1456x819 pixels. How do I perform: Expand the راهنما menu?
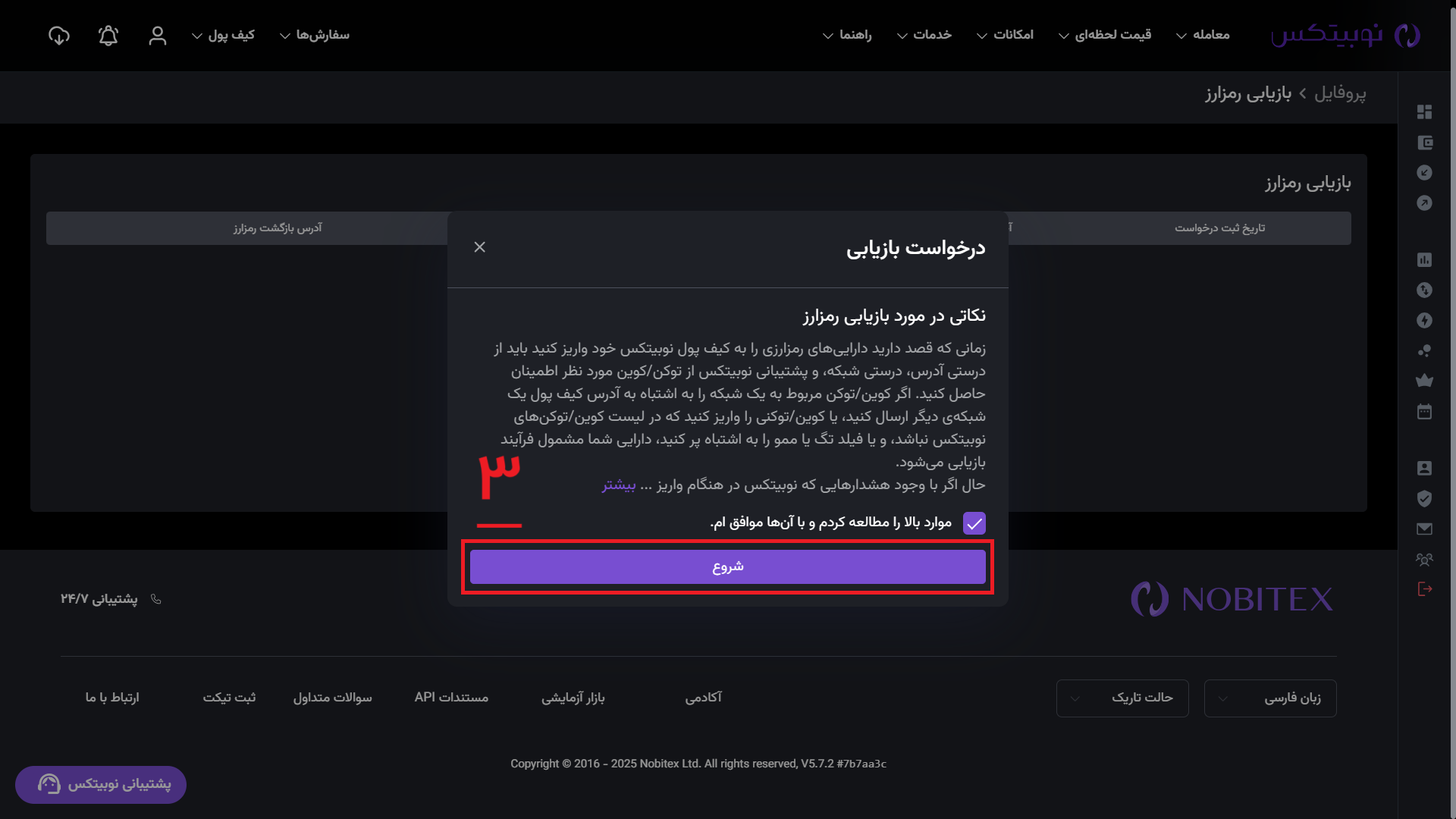coord(848,35)
